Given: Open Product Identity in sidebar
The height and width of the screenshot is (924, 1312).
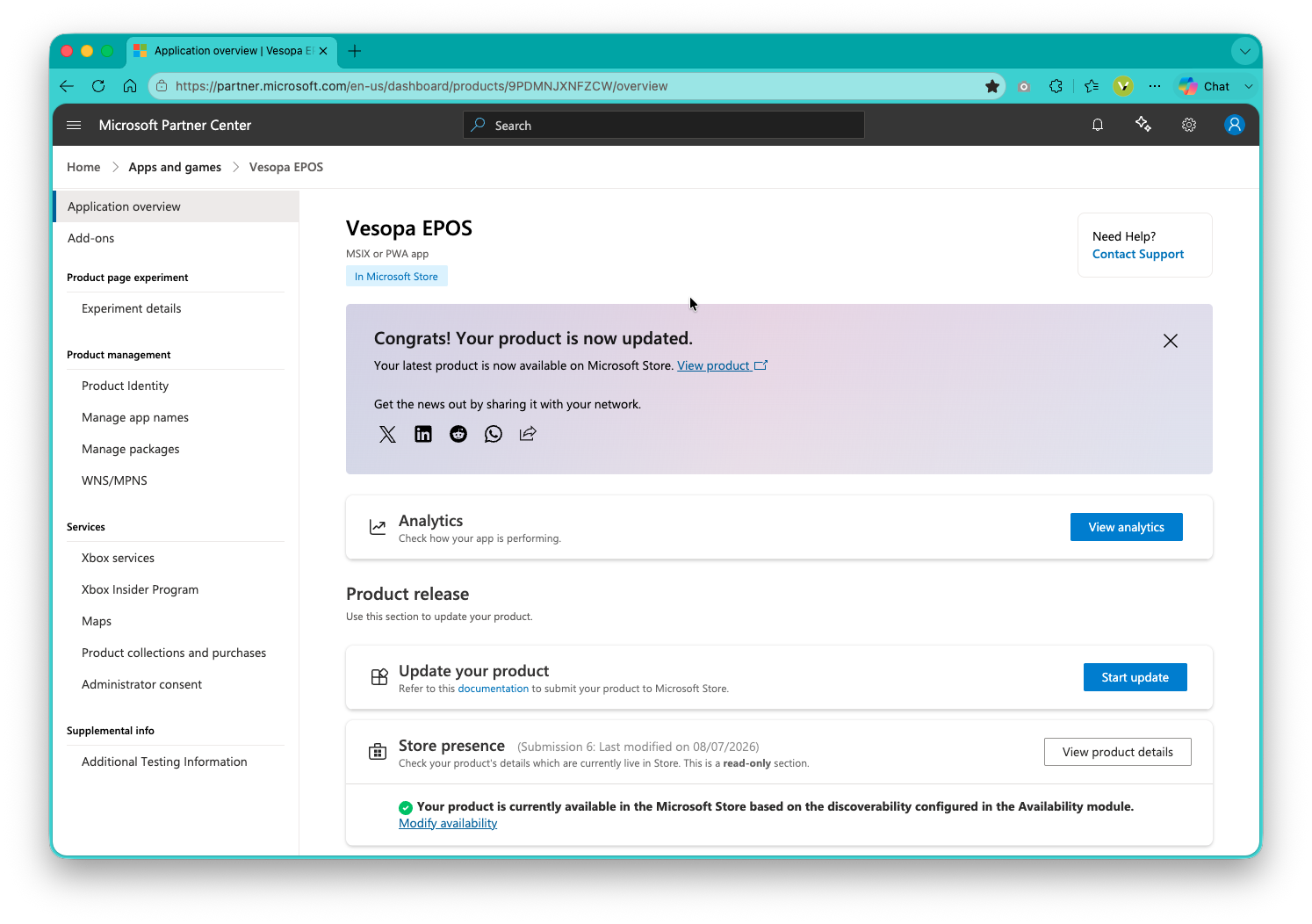Looking at the screenshot, I should 125,386.
